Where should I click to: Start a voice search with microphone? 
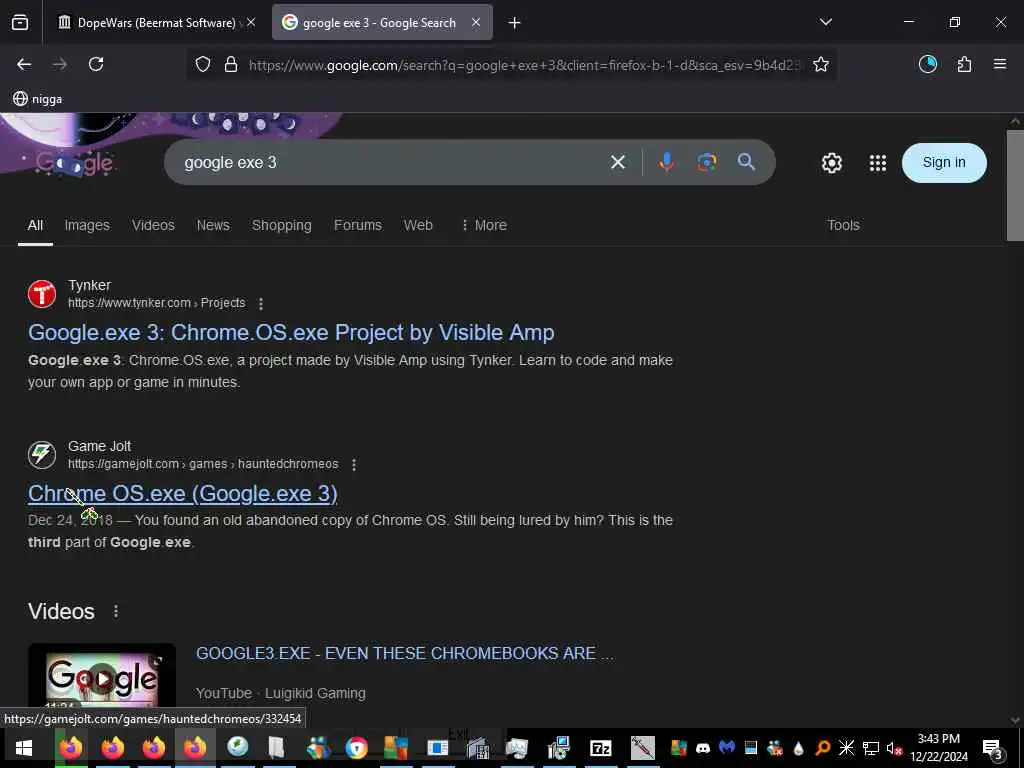pyautogui.click(x=667, y=162)
